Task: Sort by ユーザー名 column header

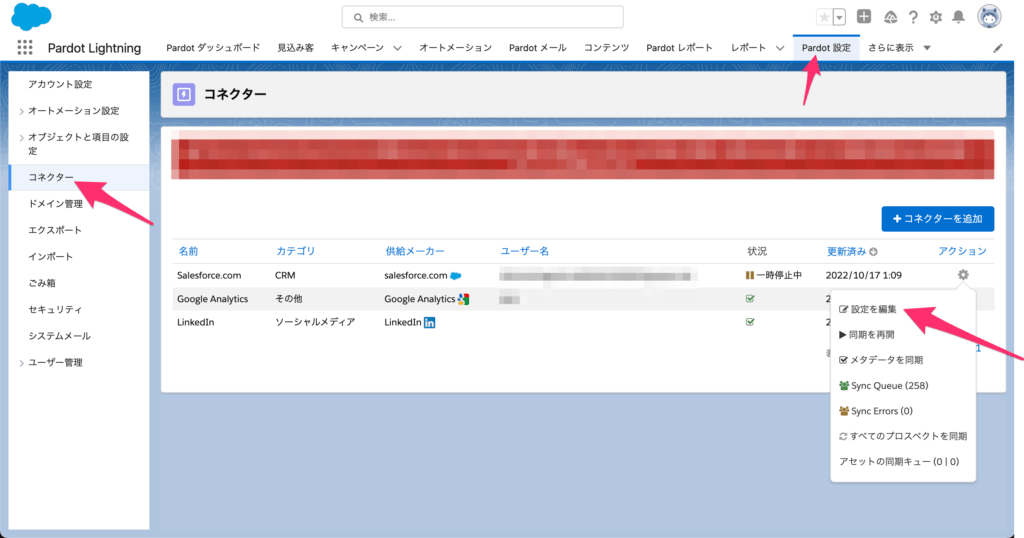Action: [524, 251]
